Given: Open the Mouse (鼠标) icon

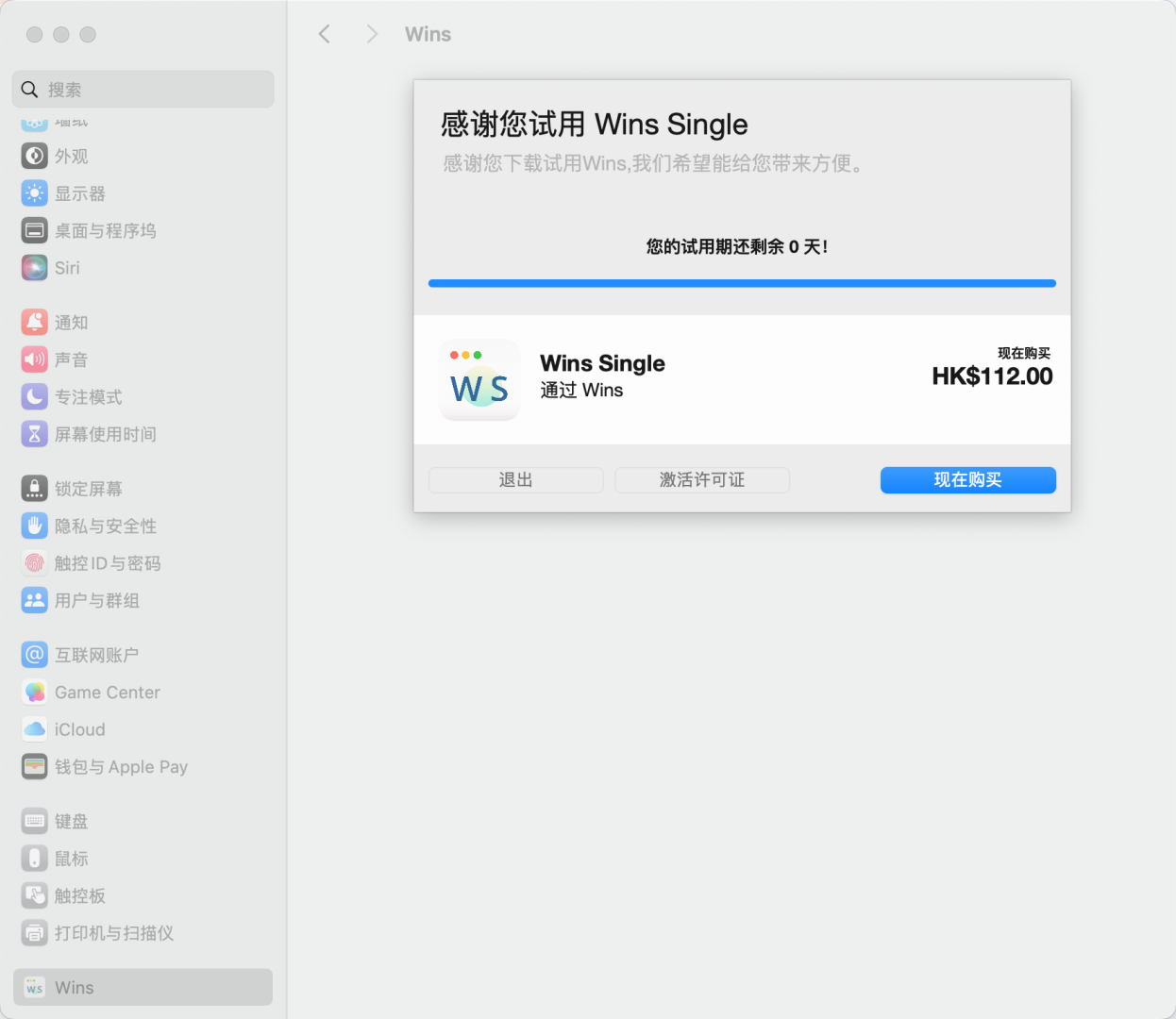Looking at the screenshot, I should coord(35,859).
